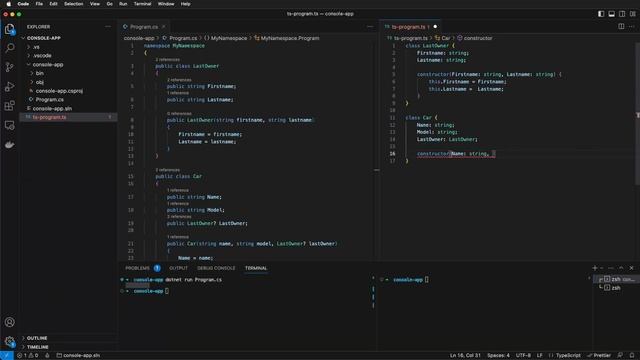
Task: Open Explorer Views and More Actions menu
Action: click(108, 27)
